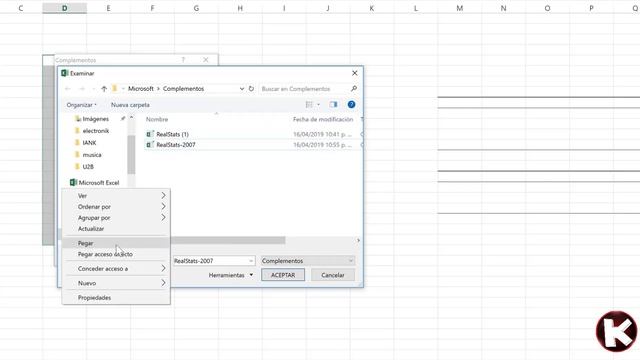640x360 pixels.
Task: Click the Cancelar button
Action: (x=333, y=275)
